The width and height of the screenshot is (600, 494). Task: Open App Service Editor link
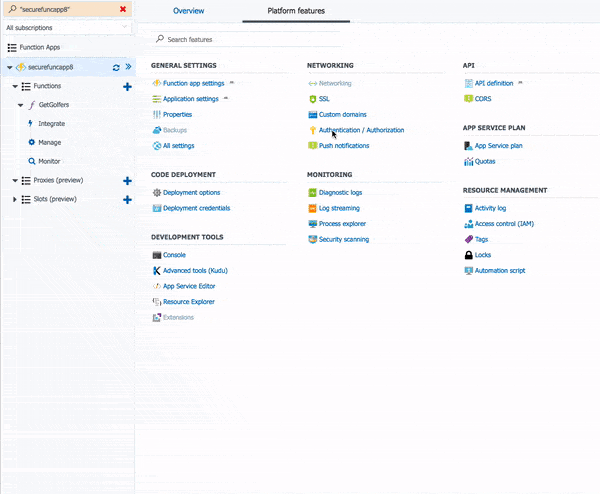[189, 286]
